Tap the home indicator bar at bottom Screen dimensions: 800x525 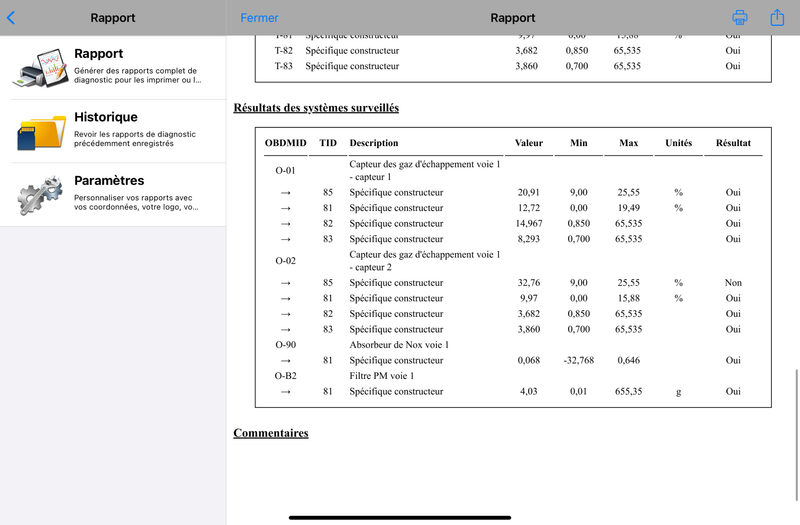(x=400, y=517)
